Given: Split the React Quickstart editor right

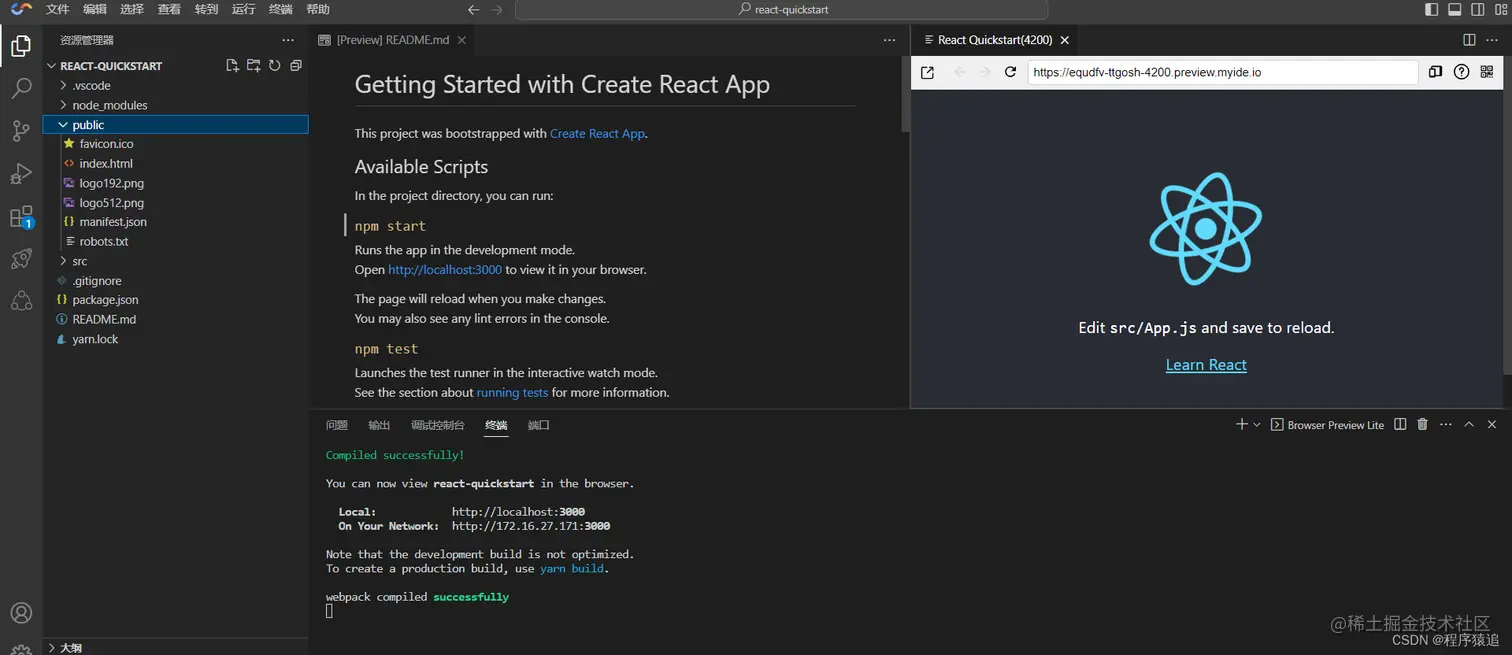Looking at the screenshot, I should tap(1469, 40).
